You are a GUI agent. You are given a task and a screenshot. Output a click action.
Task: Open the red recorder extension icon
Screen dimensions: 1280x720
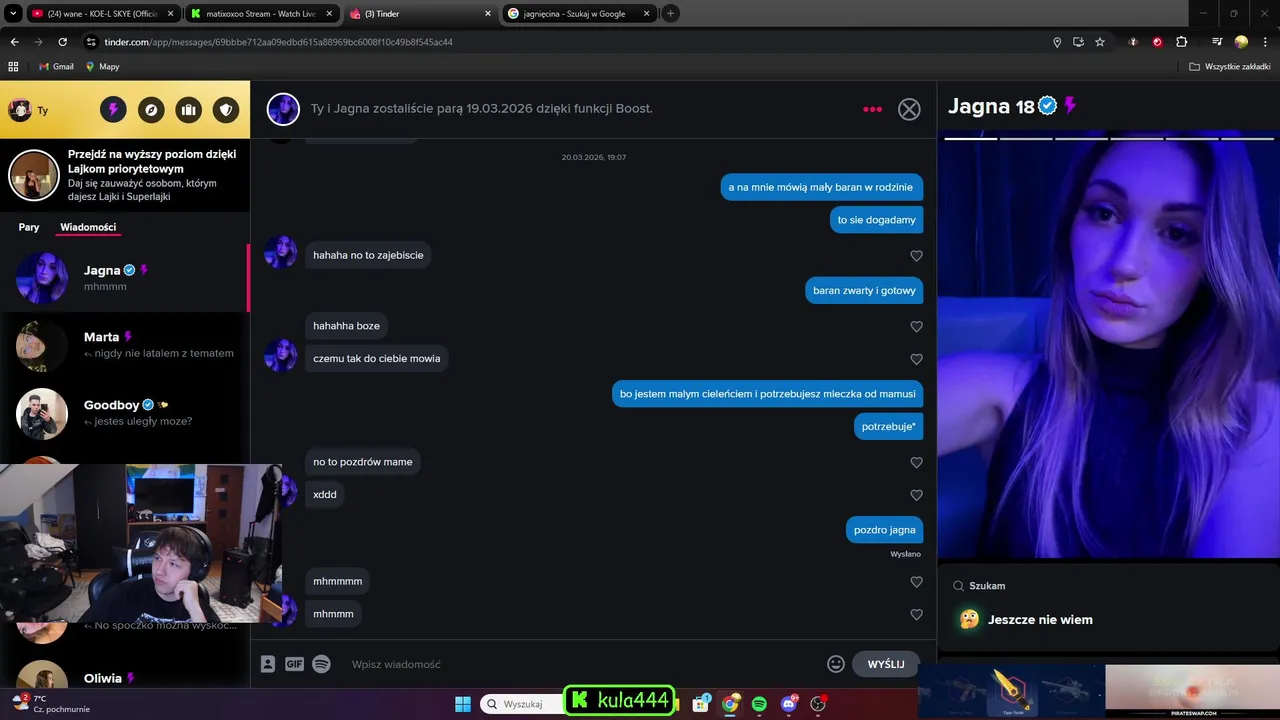1157,42
